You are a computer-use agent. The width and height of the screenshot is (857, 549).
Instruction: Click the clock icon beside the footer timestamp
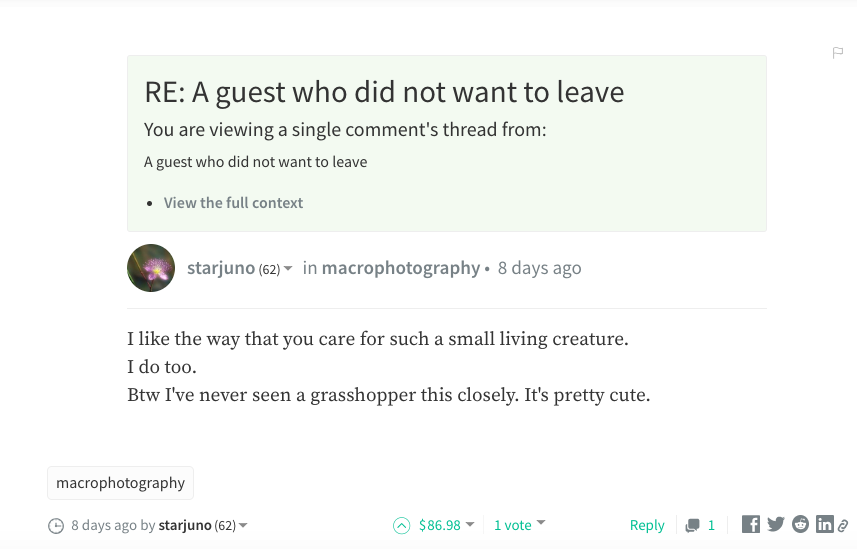point(56,525)
